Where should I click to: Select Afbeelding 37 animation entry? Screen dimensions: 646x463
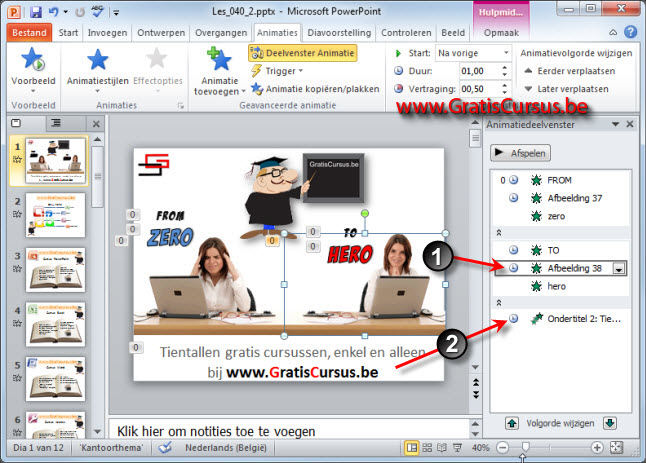pos(561,198)
